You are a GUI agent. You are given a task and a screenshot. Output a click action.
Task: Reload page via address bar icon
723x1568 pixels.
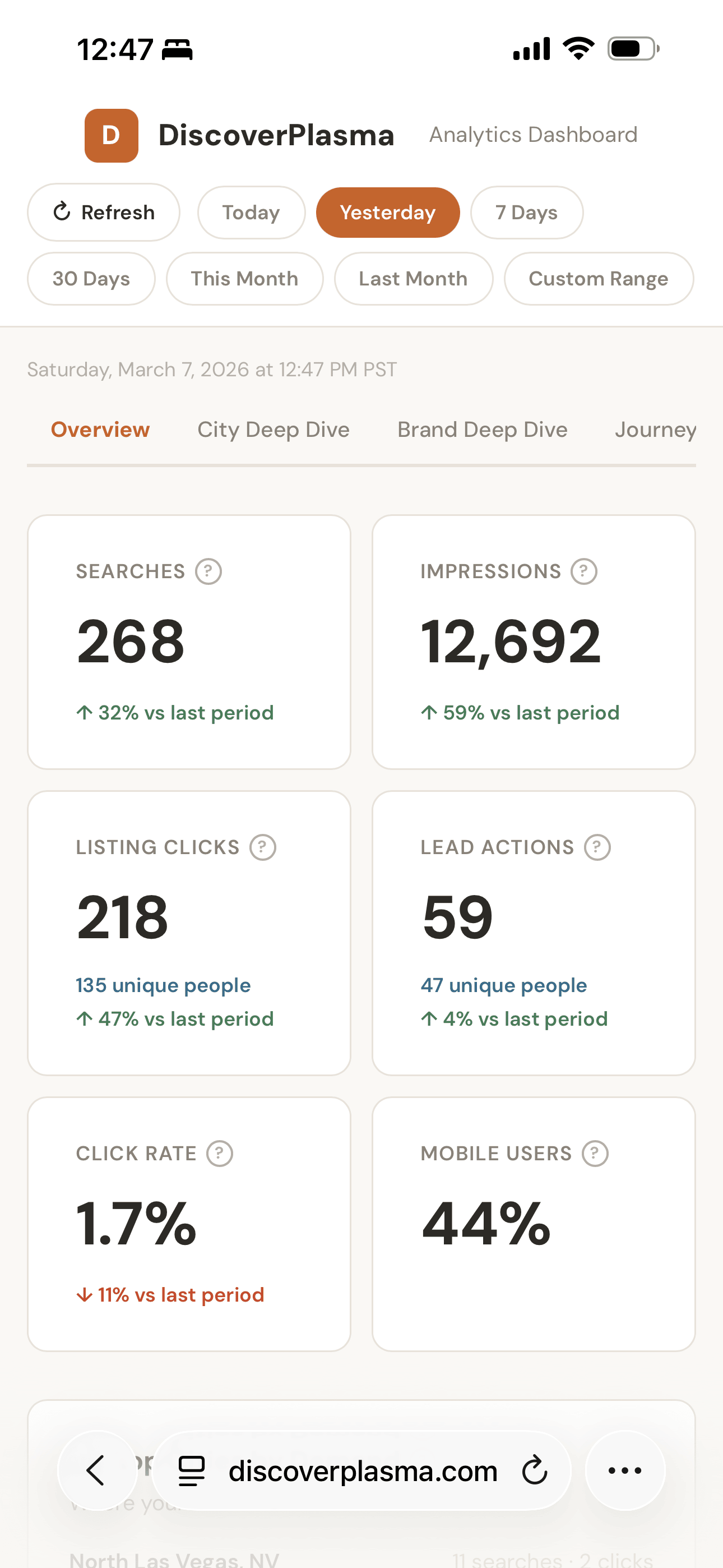pos(534,1470)
